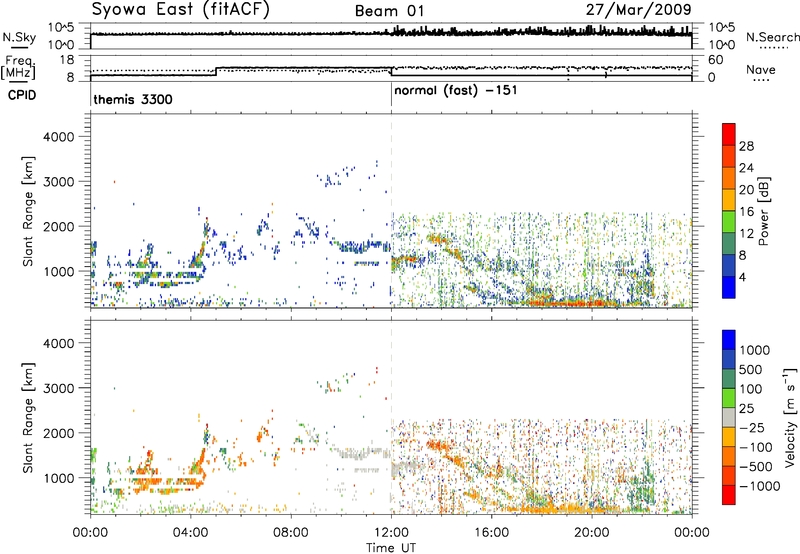This screenshot has height=554, width=800.
Task: Click the date '27/Mar/2009'
Action: pos(639,9)
